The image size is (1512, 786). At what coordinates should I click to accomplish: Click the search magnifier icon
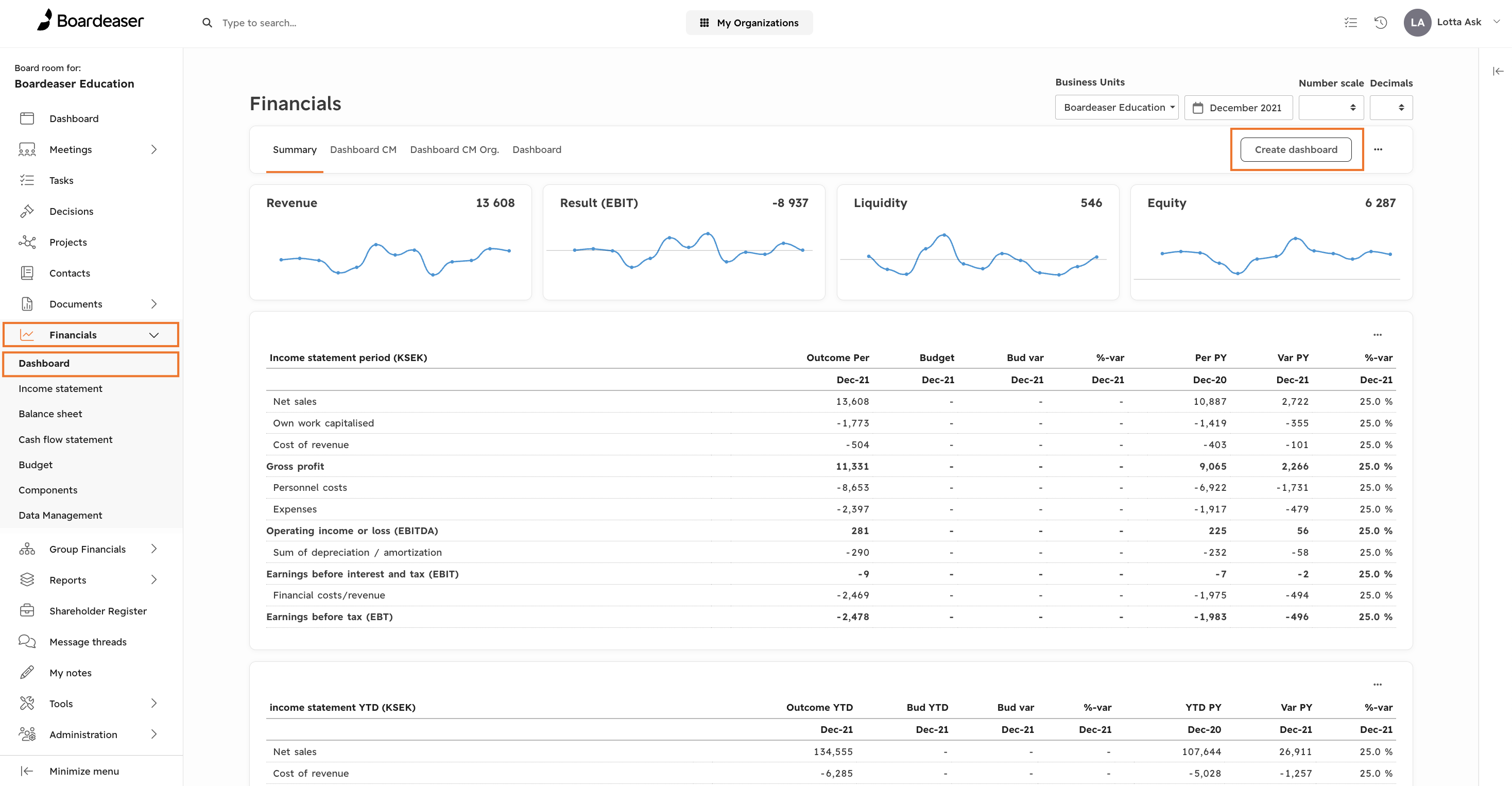click(x=207, y=23)
